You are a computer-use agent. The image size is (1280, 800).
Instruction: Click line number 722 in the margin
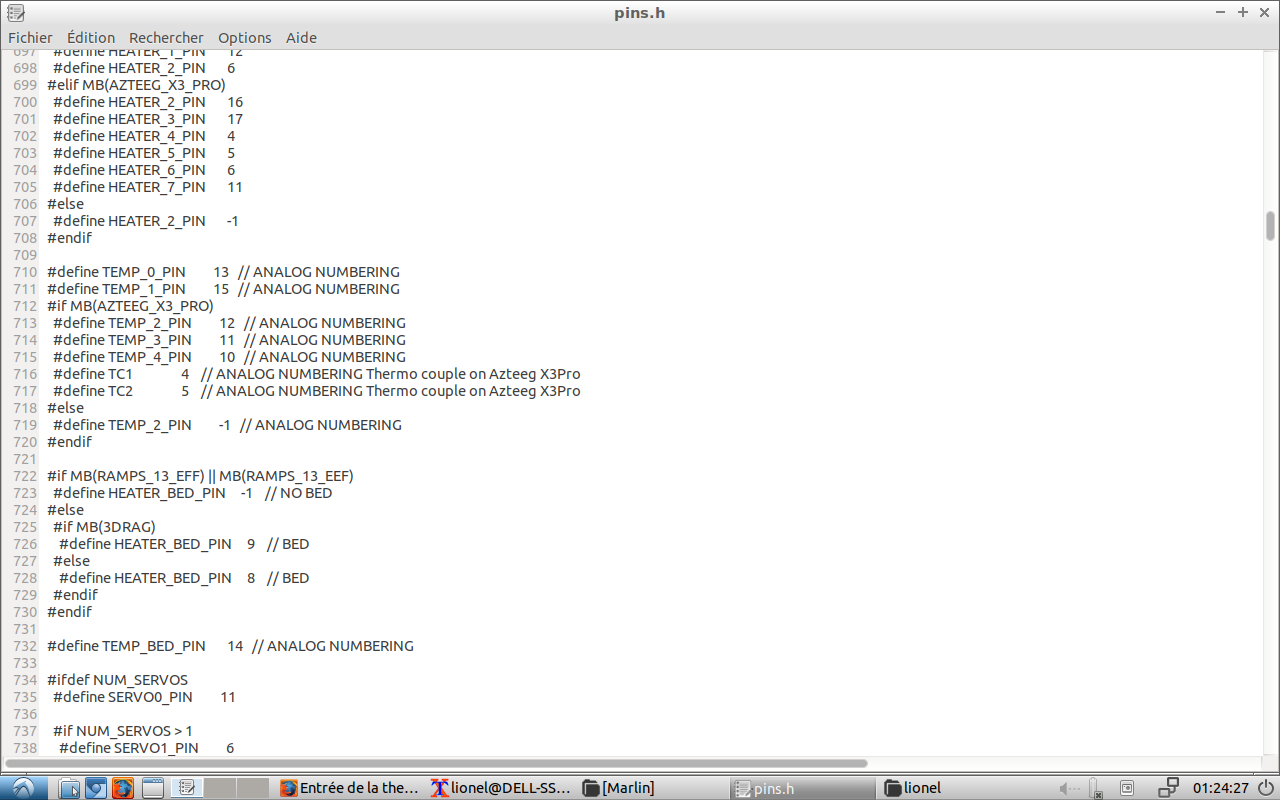pyautogui.click(x=25, y=476)
